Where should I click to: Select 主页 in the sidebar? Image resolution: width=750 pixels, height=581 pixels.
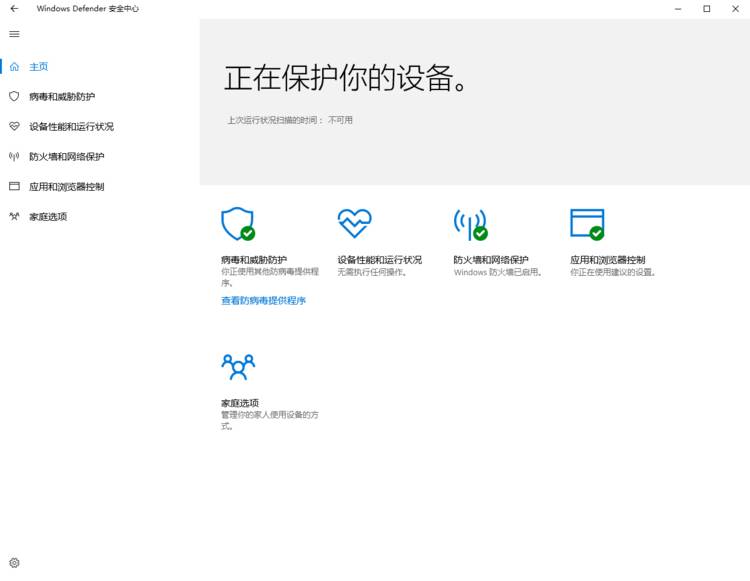[38, 66]
